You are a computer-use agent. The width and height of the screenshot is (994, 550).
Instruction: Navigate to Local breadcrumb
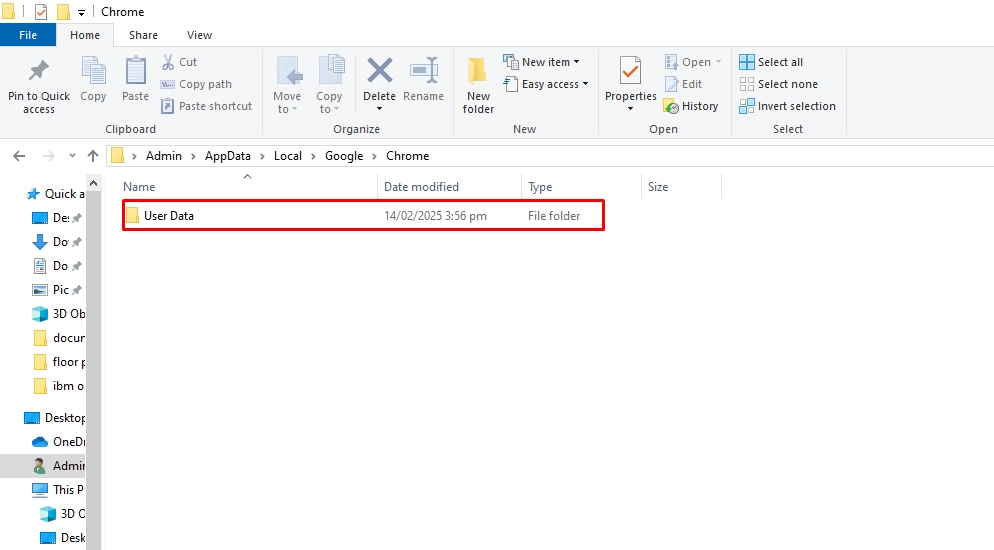click(x=288, y=156)
